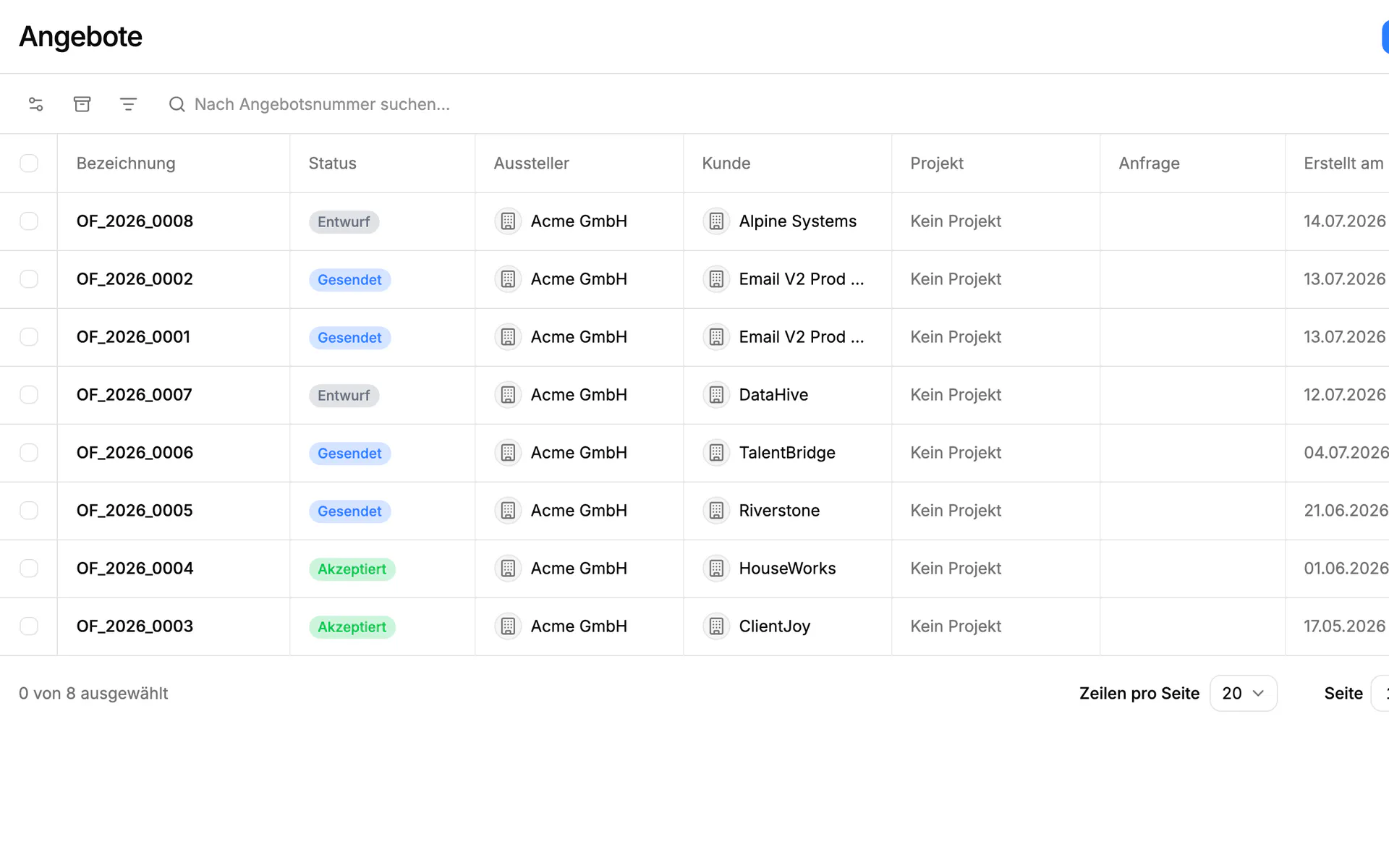Click Acme GmbH icon in OF_2026_0005 row
1389x868 pixels.
tap(508, 511)
